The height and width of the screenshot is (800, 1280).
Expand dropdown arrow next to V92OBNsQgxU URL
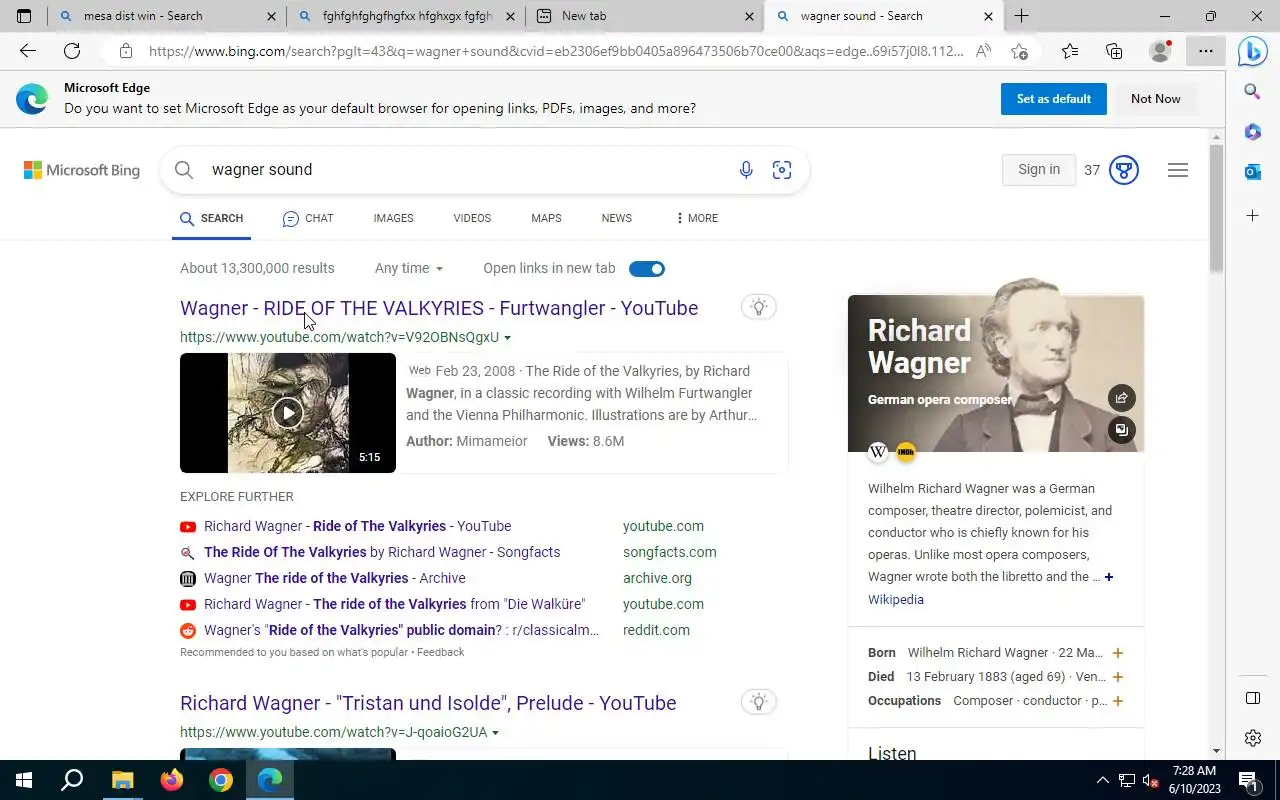[507, 338]
